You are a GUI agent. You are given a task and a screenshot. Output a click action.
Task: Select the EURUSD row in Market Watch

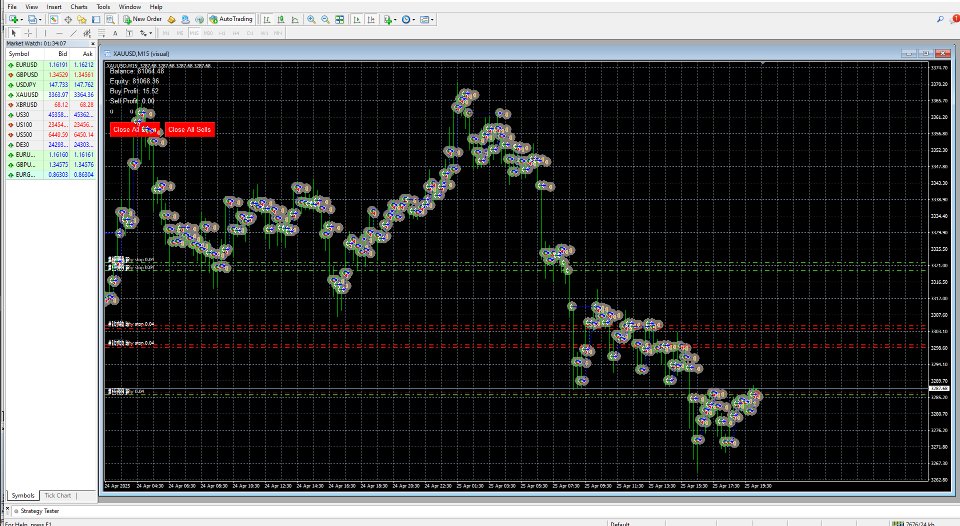51,64
